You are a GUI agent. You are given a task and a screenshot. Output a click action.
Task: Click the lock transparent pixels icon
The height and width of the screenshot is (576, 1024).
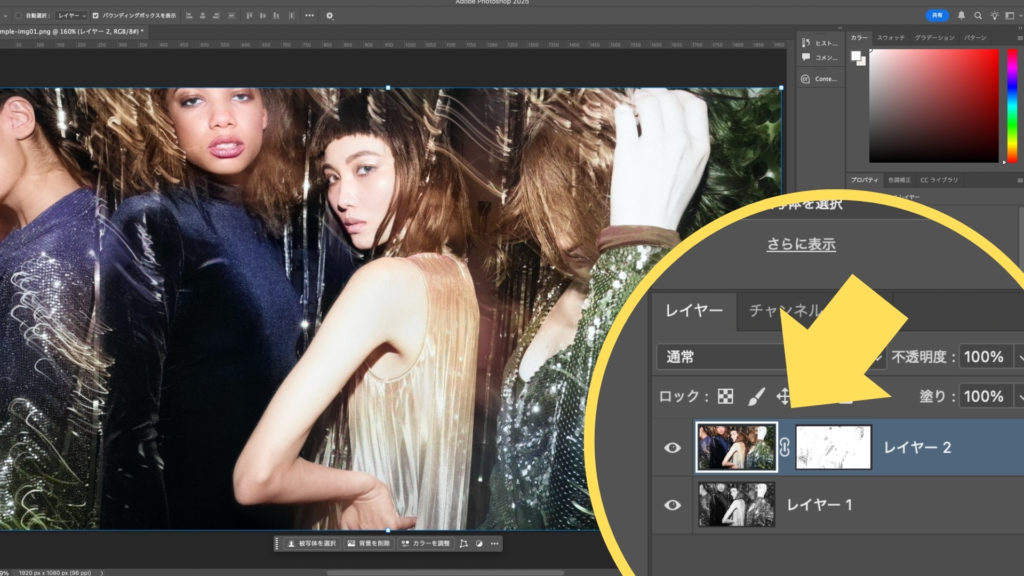[725, 396]
